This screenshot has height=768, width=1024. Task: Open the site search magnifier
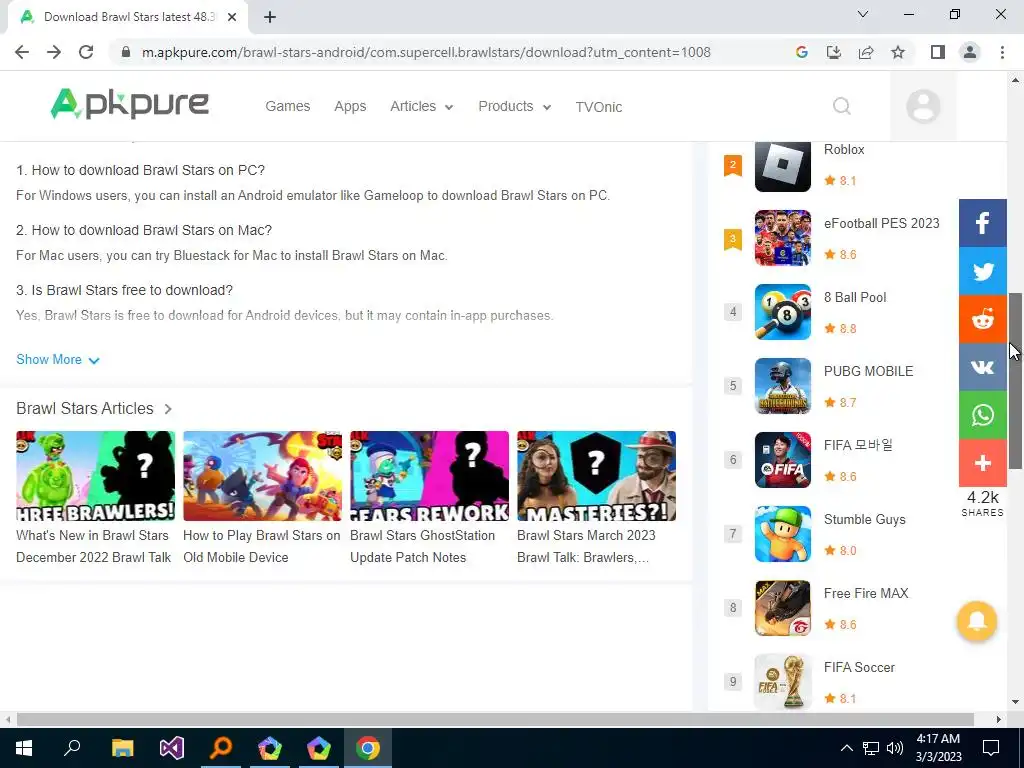842,106
